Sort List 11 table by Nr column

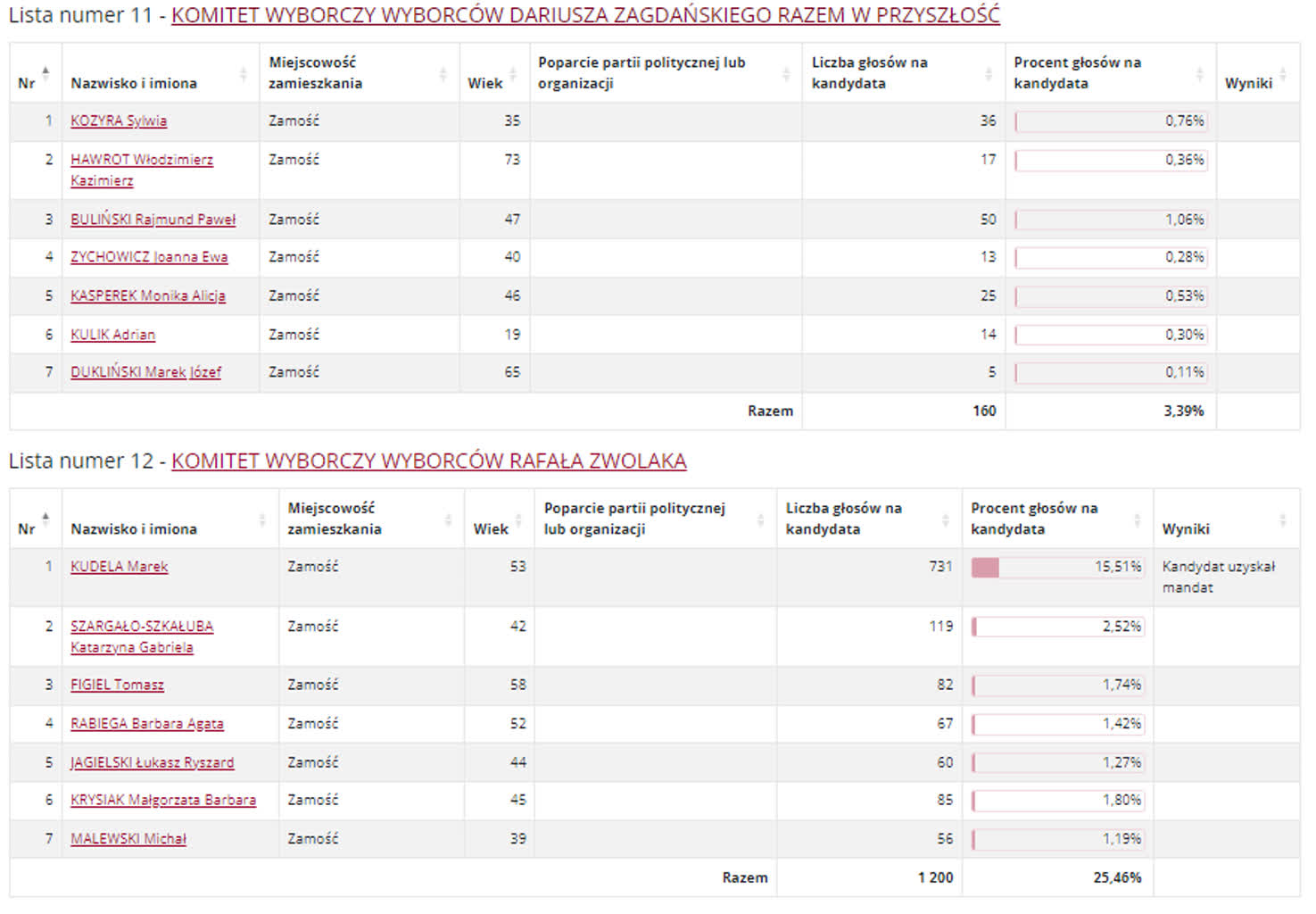coord(46,72)
